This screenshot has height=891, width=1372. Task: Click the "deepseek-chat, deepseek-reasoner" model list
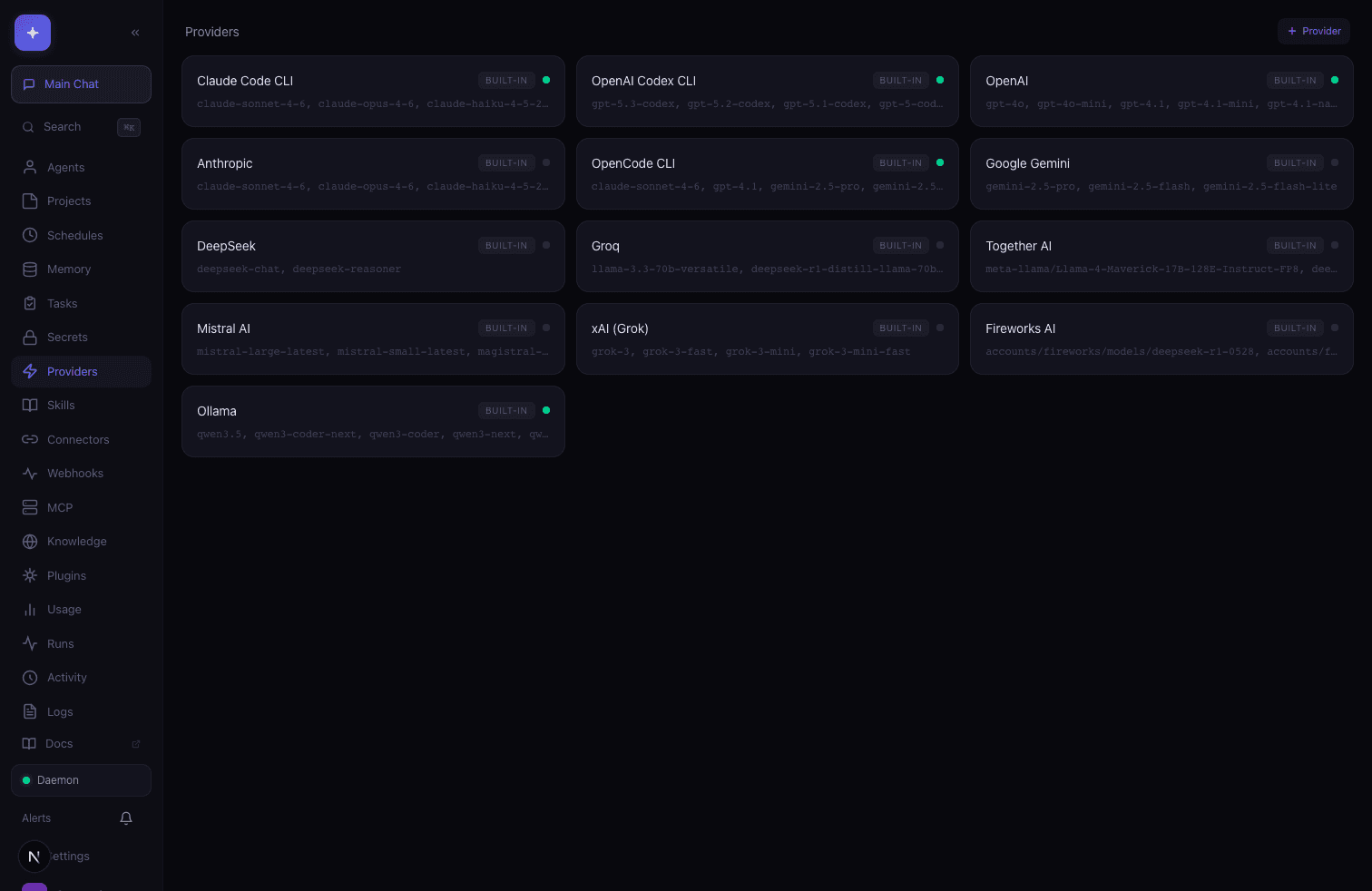tap(299, 269)
